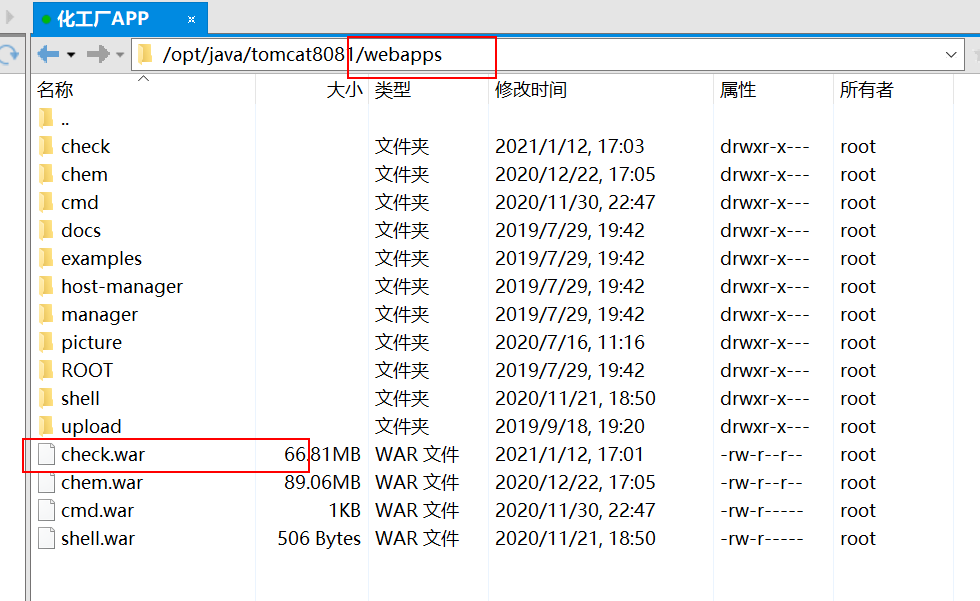The width and height of the screenshot is (980, 601).
Task: Select the upload folder icon
Action: click(46, 426)
